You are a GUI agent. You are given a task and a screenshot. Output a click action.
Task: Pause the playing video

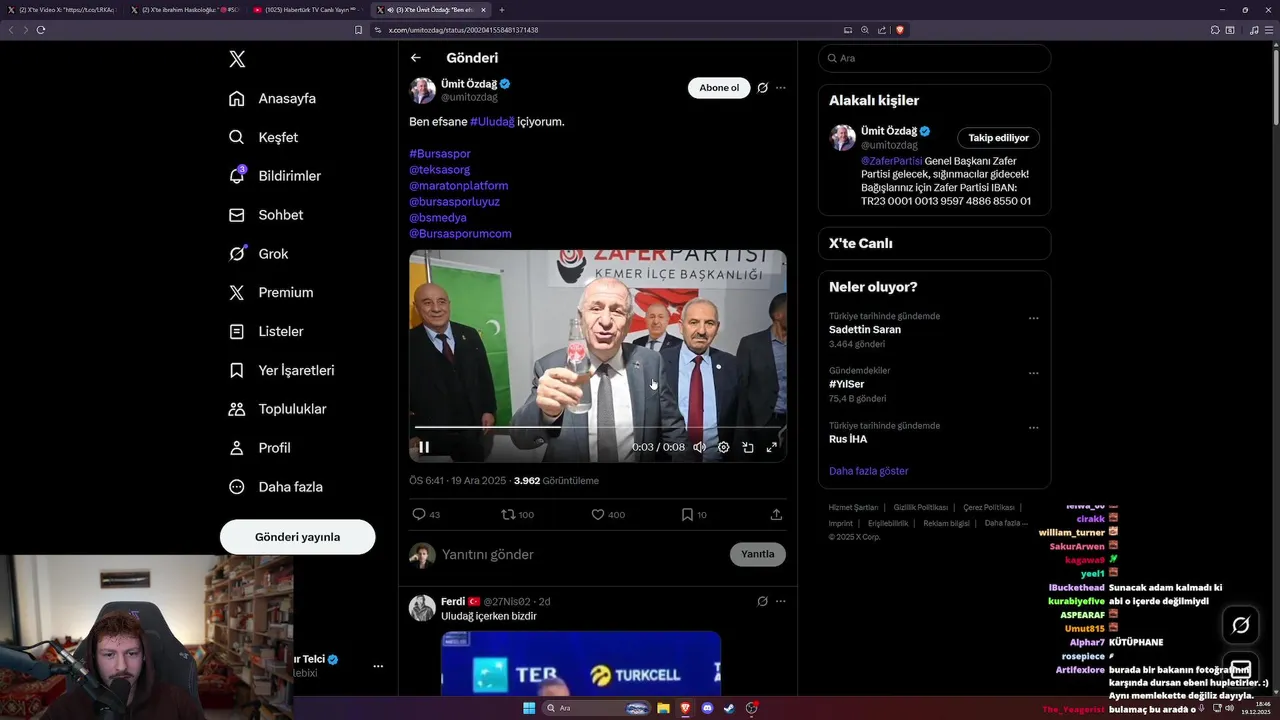(x=424, y=447)
